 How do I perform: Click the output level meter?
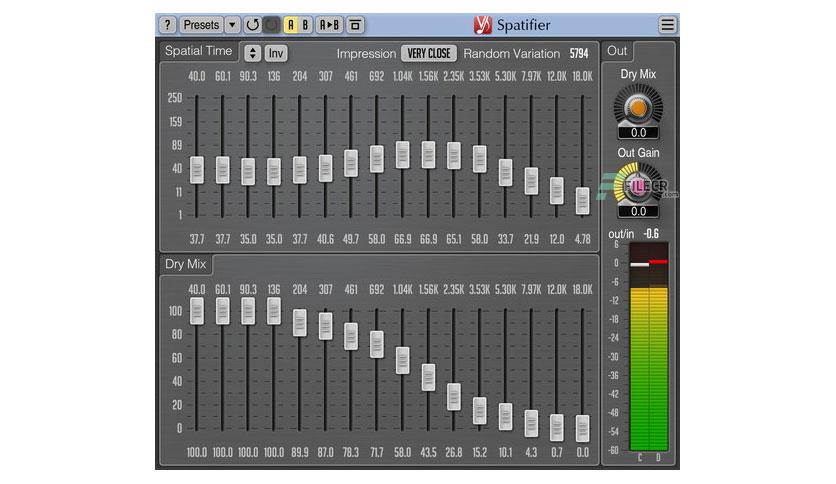[649, 348]
